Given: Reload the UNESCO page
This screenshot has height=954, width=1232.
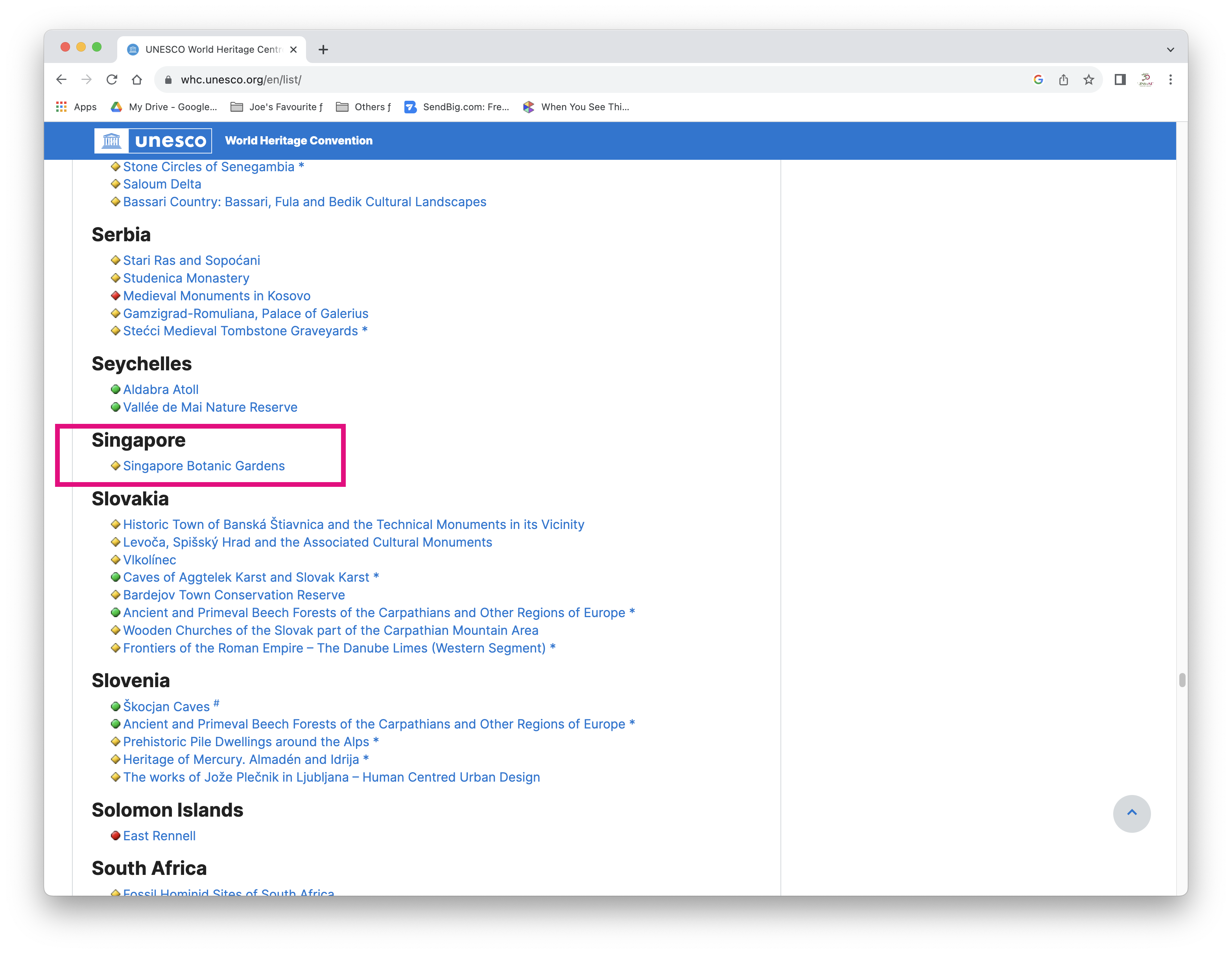Looking at the screenshot, I should (112, 79).
